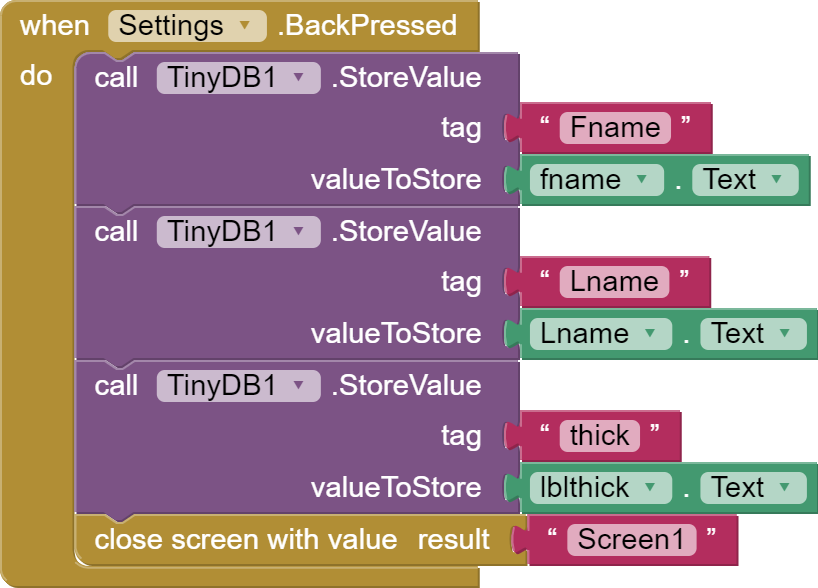
Task: Open the second TinyDB1 component dropdown
Action: coord(299,232)
